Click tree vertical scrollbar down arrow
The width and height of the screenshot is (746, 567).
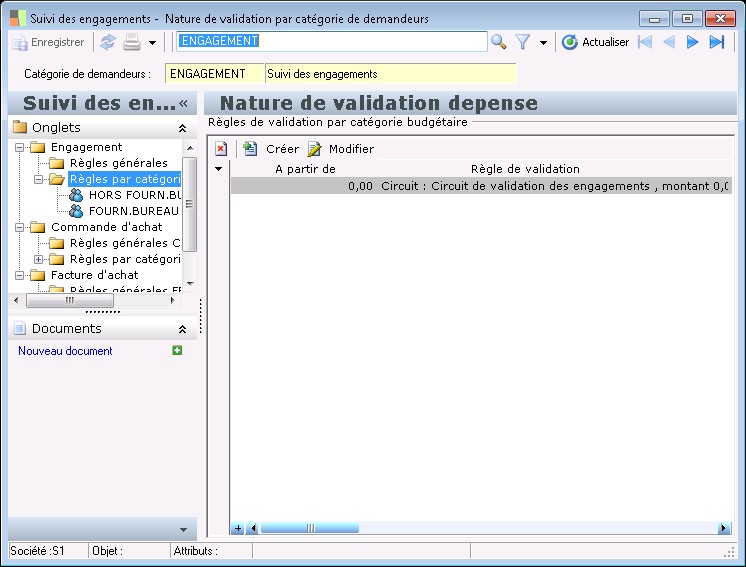coord(190,284)
